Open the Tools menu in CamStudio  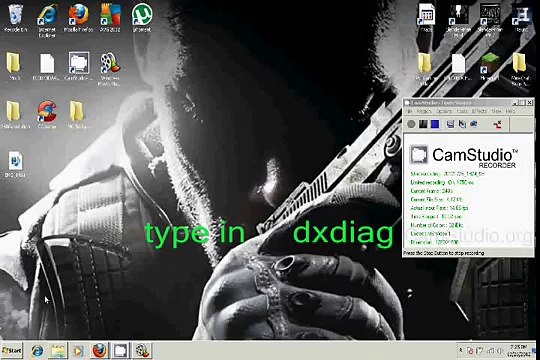tap(462, 111)
